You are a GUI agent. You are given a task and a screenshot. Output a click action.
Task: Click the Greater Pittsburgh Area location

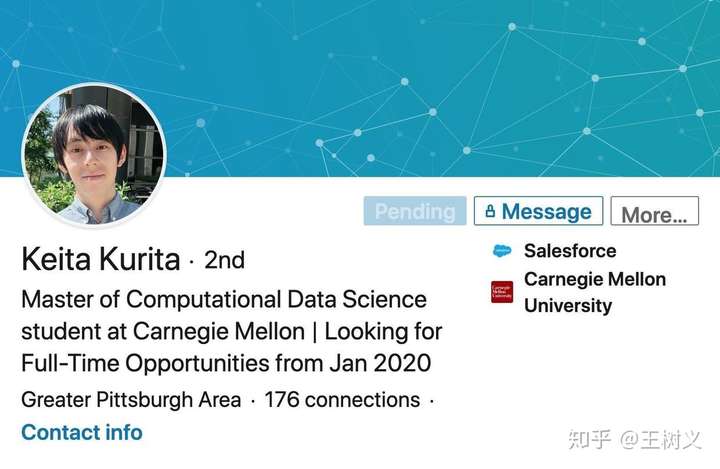[131, 400]
